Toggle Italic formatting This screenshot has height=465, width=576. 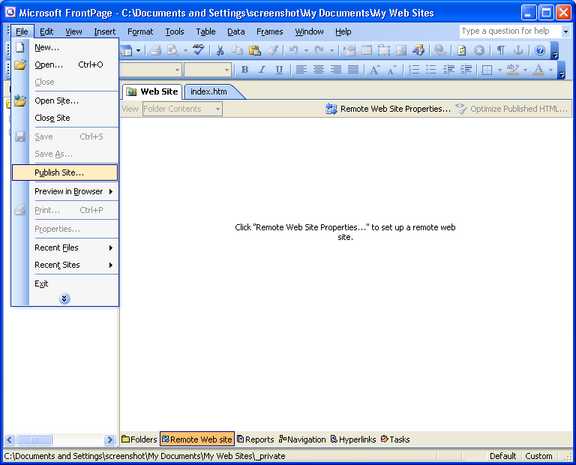[x=262, y=69]
